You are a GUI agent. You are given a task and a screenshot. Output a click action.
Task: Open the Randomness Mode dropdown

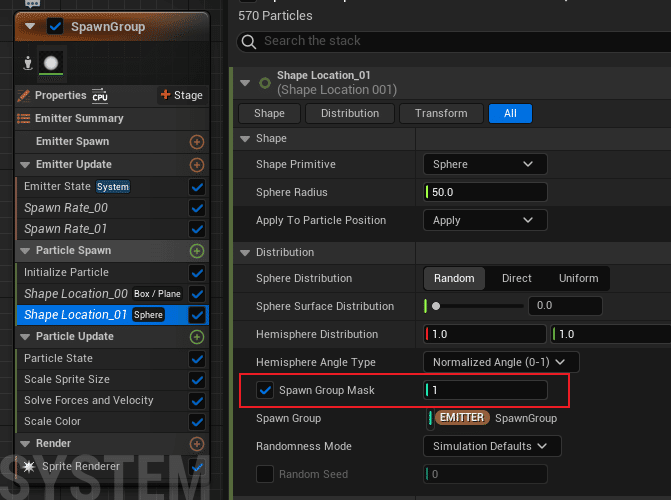(x=492, y=446)
